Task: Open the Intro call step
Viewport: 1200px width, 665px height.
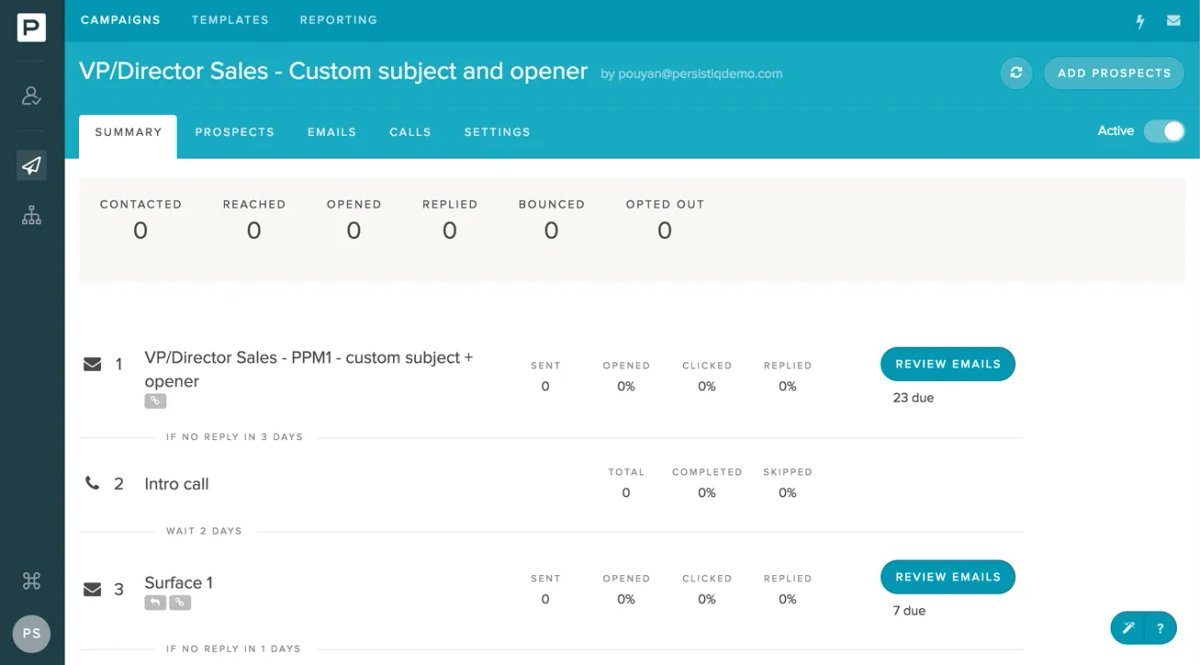Action: click(177, 484)
